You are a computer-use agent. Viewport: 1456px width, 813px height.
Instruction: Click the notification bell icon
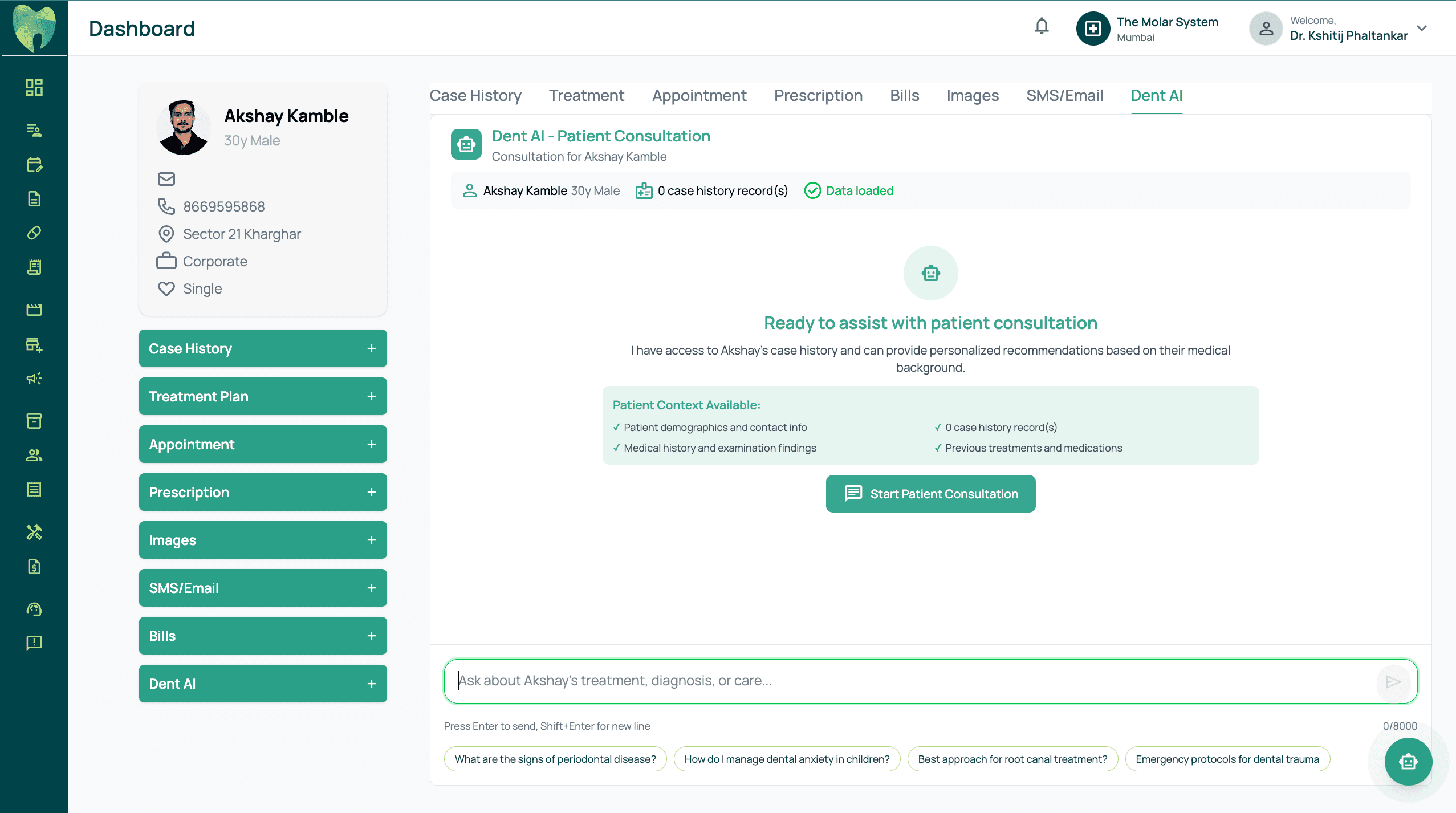pyautogui.click(x=1042, y=26)
